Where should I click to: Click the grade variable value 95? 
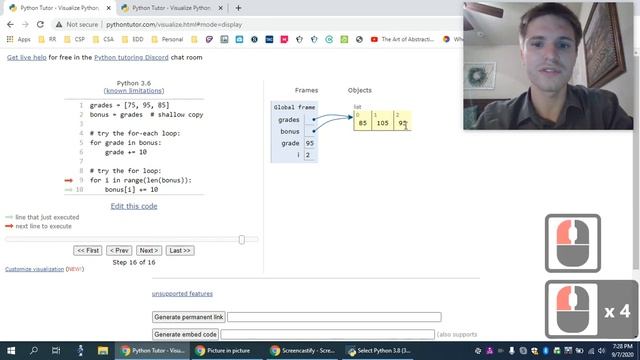point(309,143)
